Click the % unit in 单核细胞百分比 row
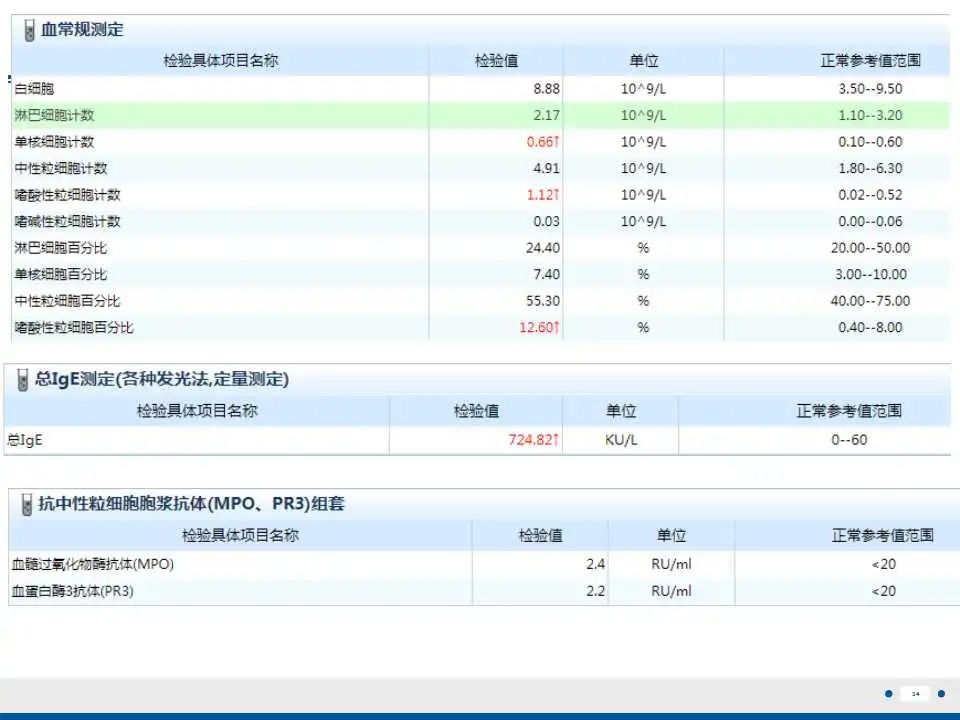The width and height of the screenshot is (960, 720). 643,274
